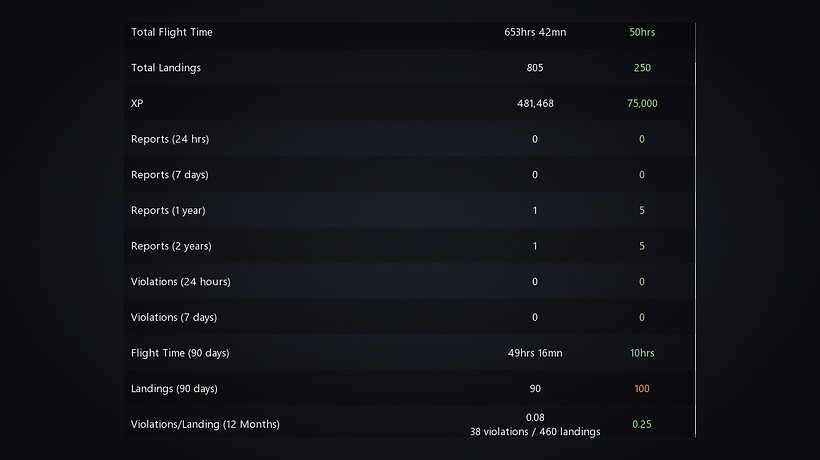This screenshot has width=820, height=460.
Task: Click the 805 total landings value
Action: (535, 68)
